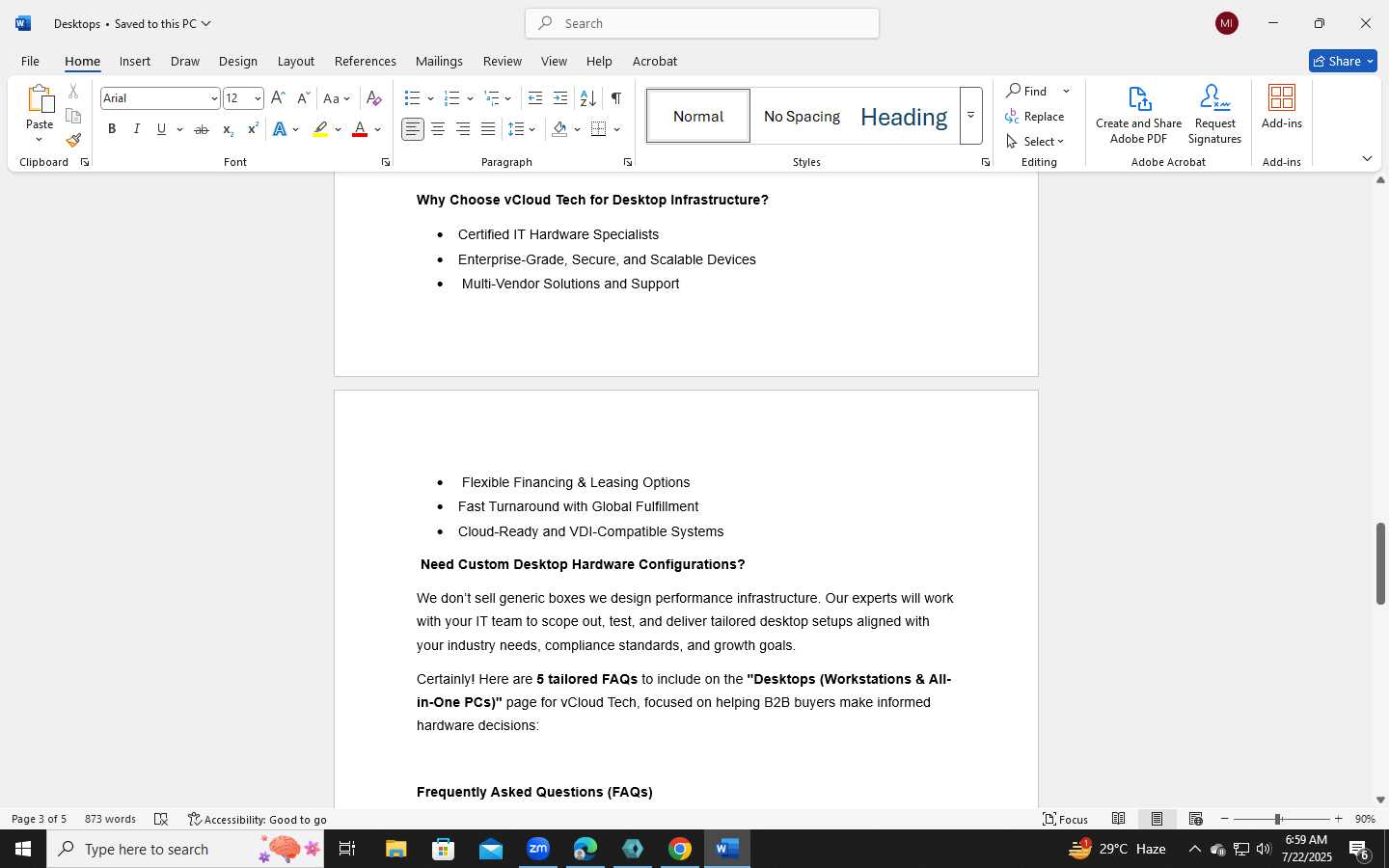Switch to the Layout tab
The image size is (1389, 868).
pyautogui.click(x=296, y=61)
